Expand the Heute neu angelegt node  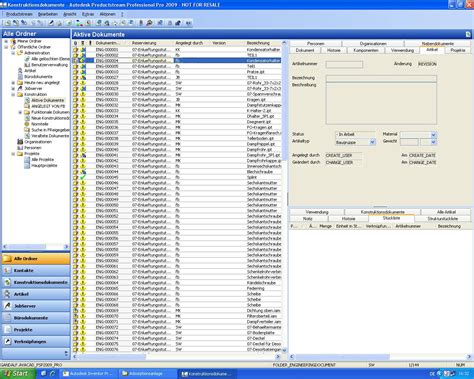click(13, 83)
